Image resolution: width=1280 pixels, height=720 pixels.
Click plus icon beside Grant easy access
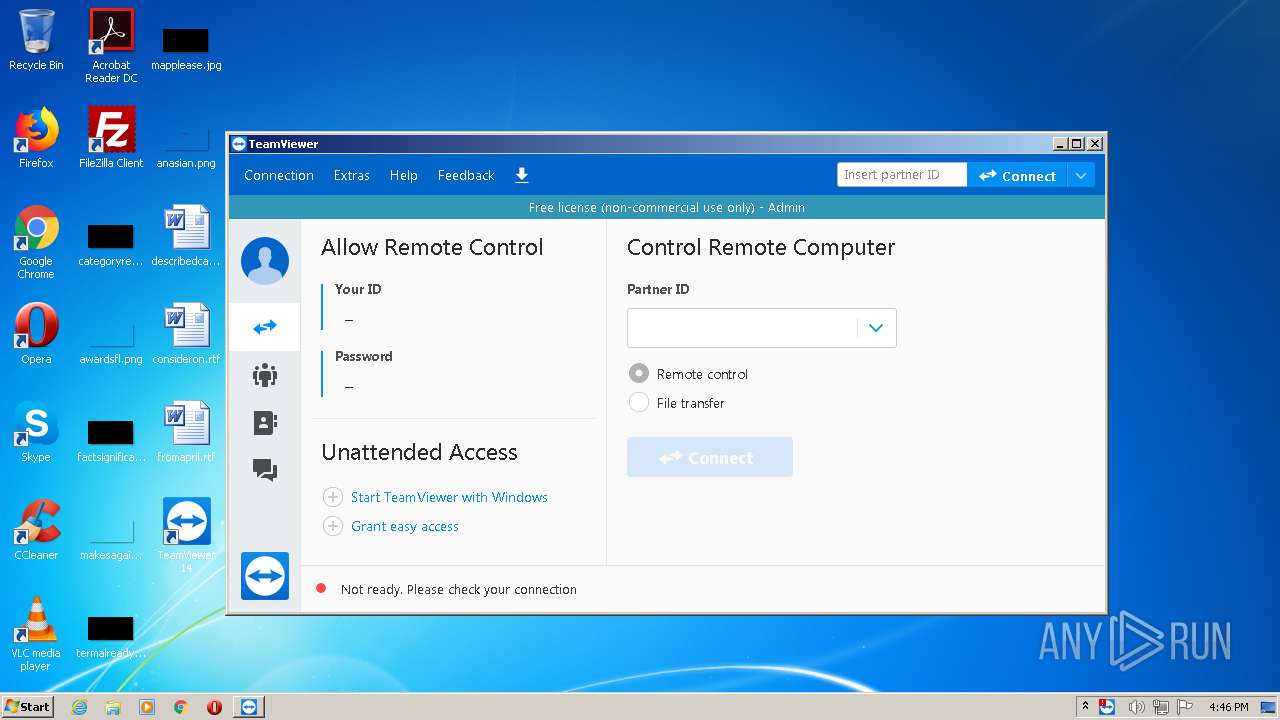(x=333, y=526)
